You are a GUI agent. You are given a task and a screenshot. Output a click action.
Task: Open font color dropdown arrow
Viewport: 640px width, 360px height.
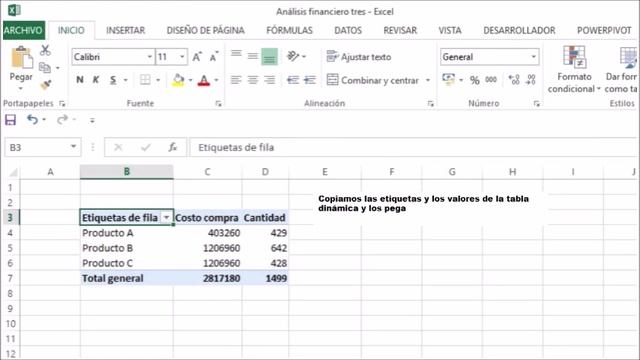(216, 80)
